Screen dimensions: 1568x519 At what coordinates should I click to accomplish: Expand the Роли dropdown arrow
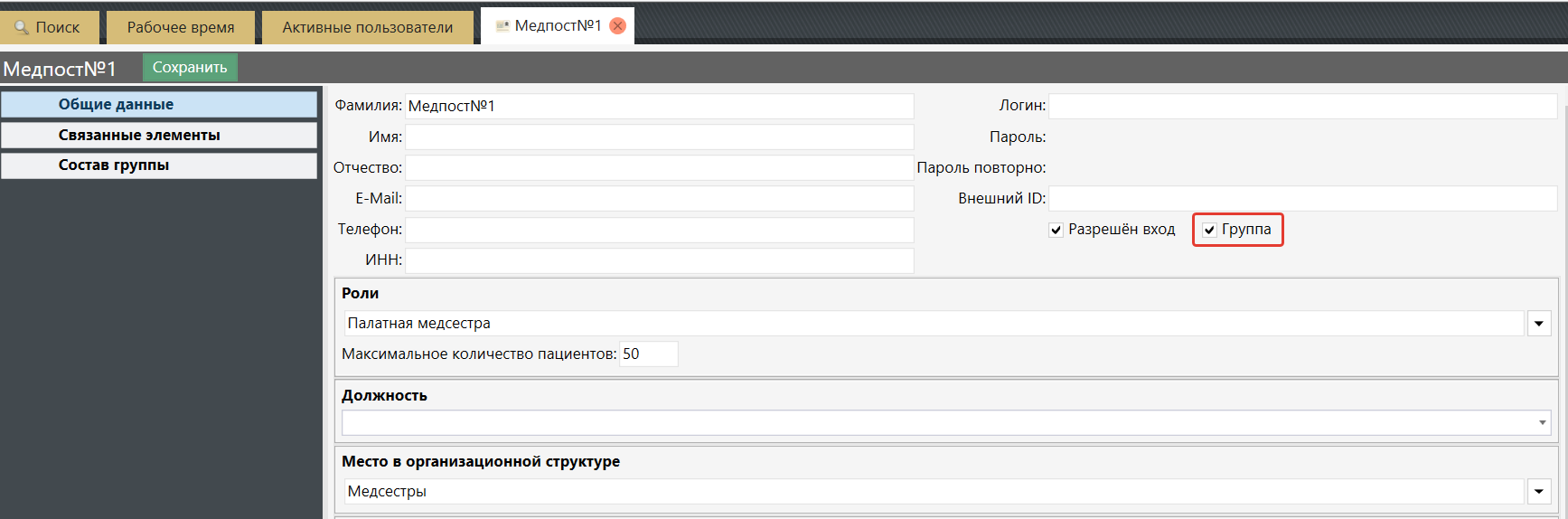1539,324
